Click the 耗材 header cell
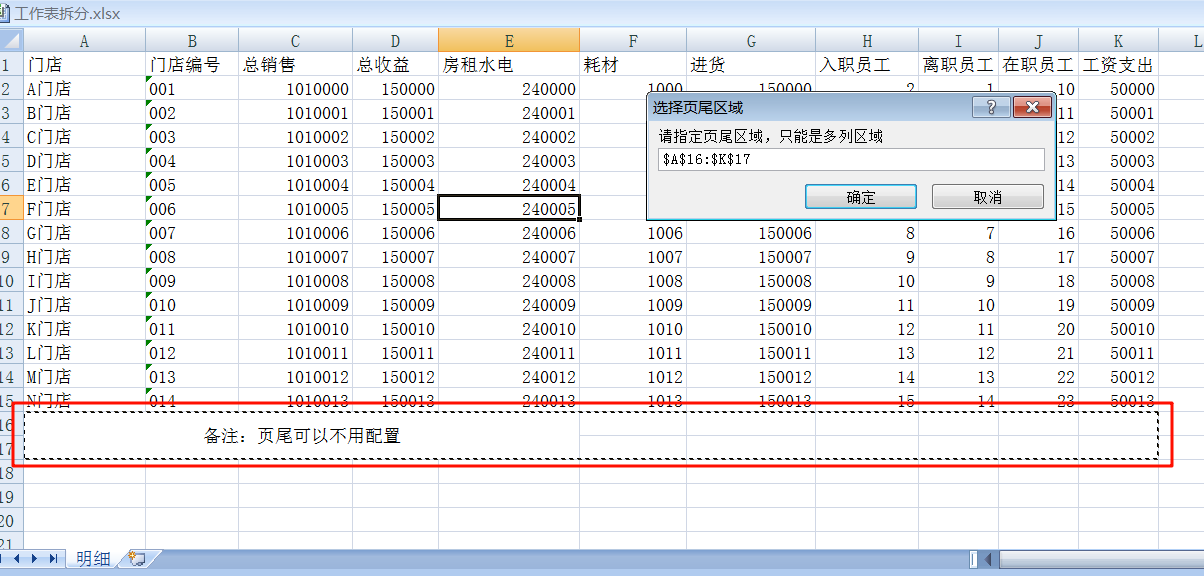The width and height of the screenshot is (1204, 576). (x=633, y=65)
